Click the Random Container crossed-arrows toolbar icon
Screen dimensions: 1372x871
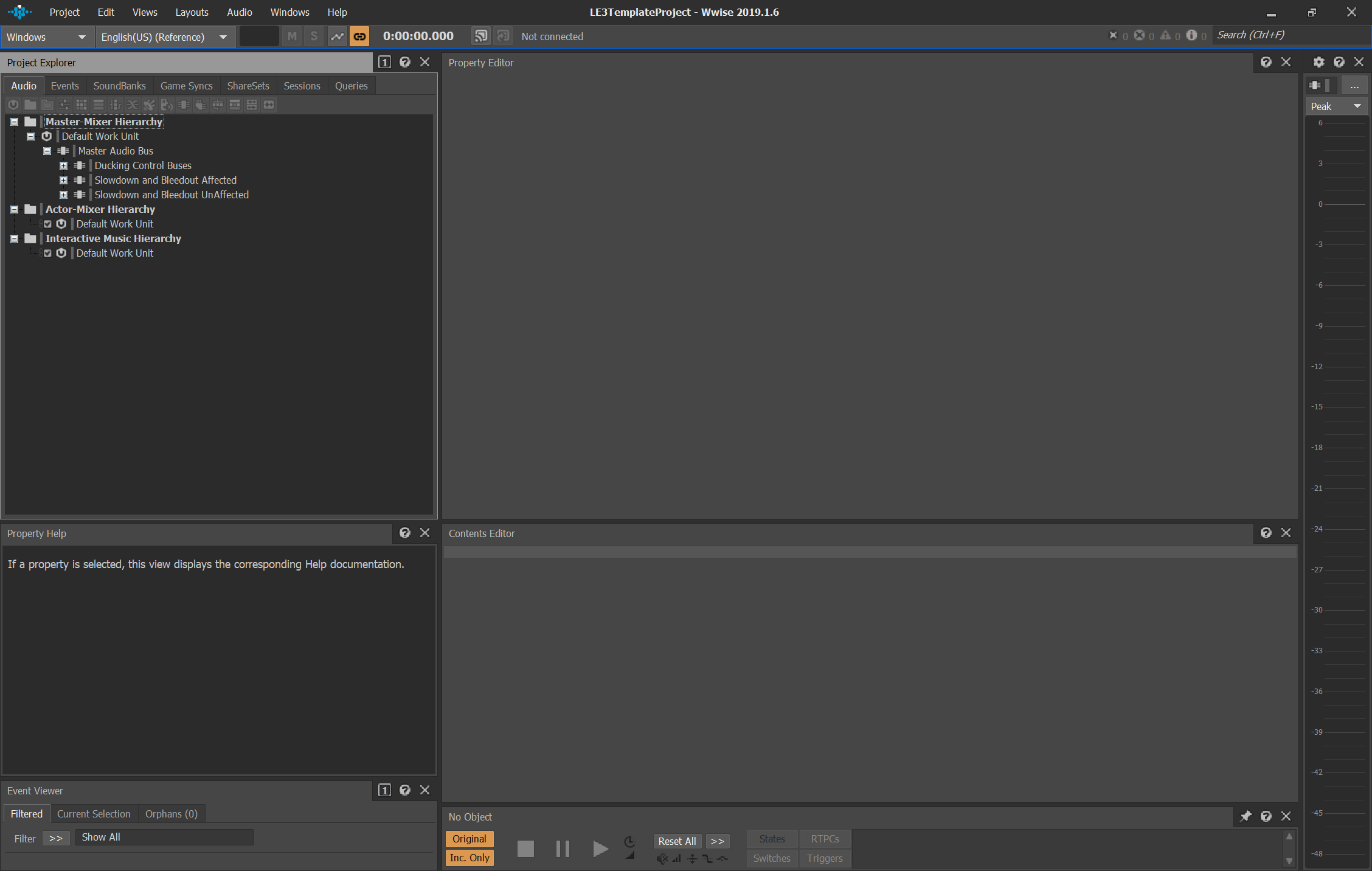(133, 105)
